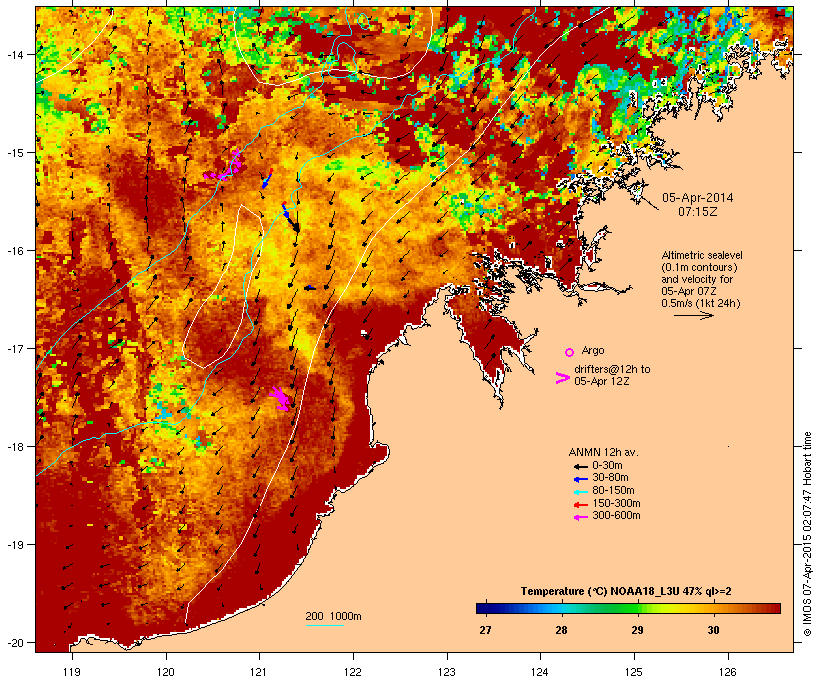This screenshot has height=680, width=820.
Task: Click the 'Altimetric sealevel' caption text
Action: 702,255
